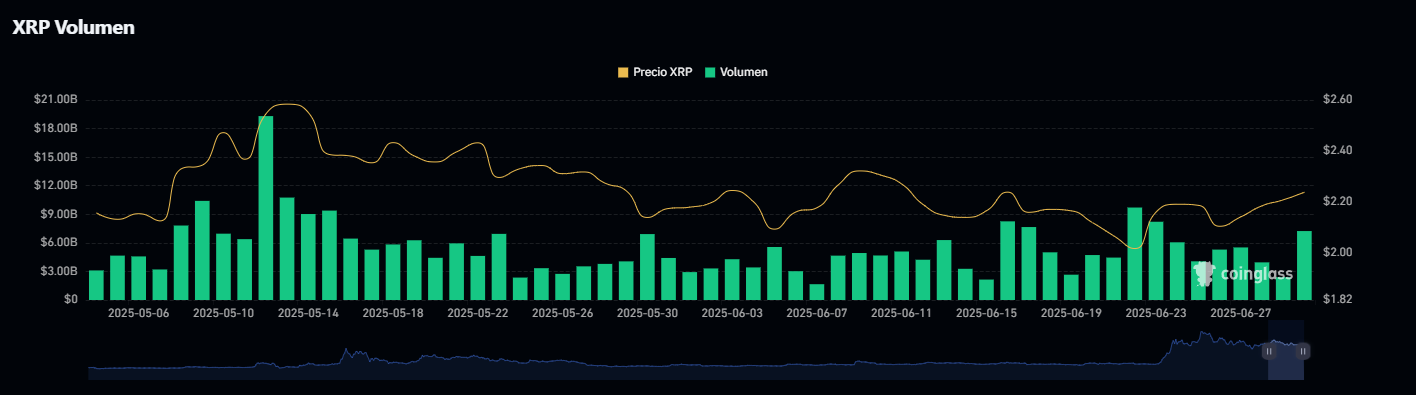The height and width of the screenshot is (395, 1416).
Task: Click the 2025-06-07 date label
Action: pos(817,313)
